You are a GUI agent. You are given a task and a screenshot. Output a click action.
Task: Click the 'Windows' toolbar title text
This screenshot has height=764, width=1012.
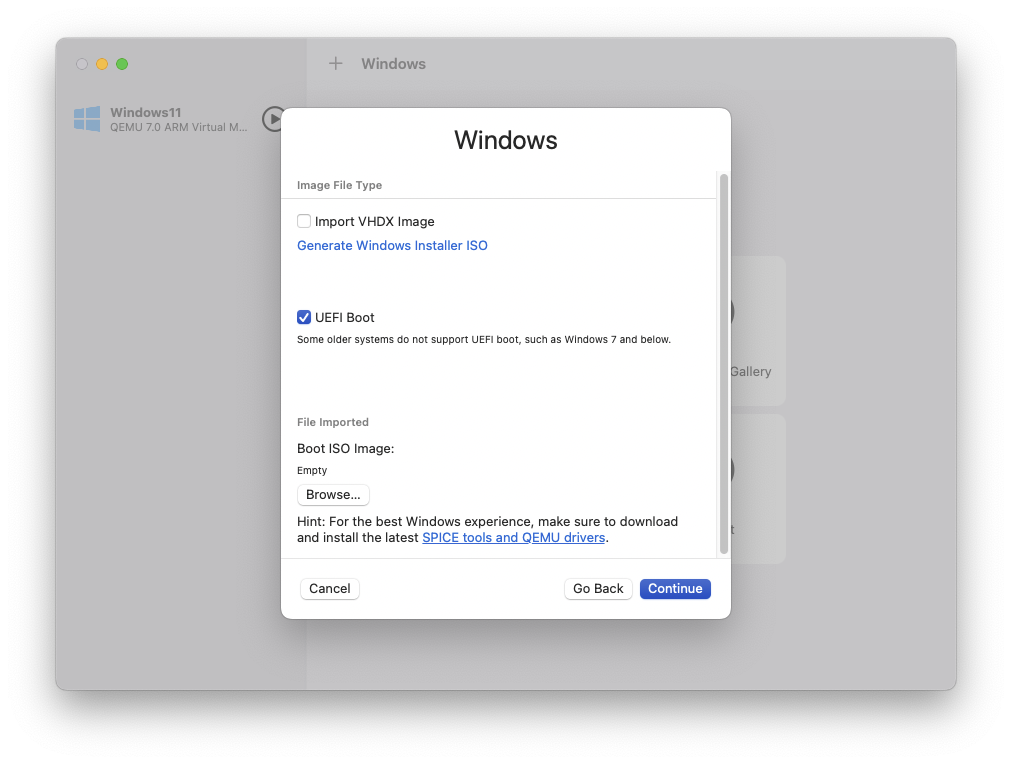394,64
